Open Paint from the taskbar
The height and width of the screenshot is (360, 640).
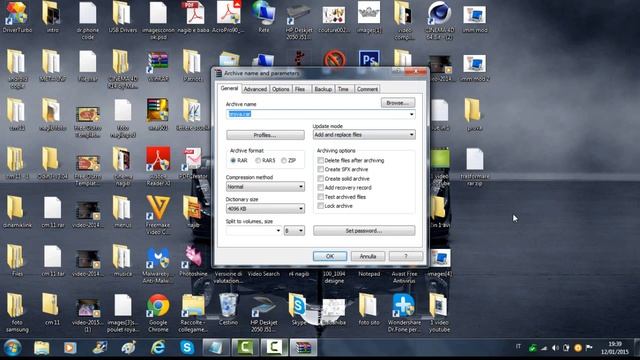point(129,347)
